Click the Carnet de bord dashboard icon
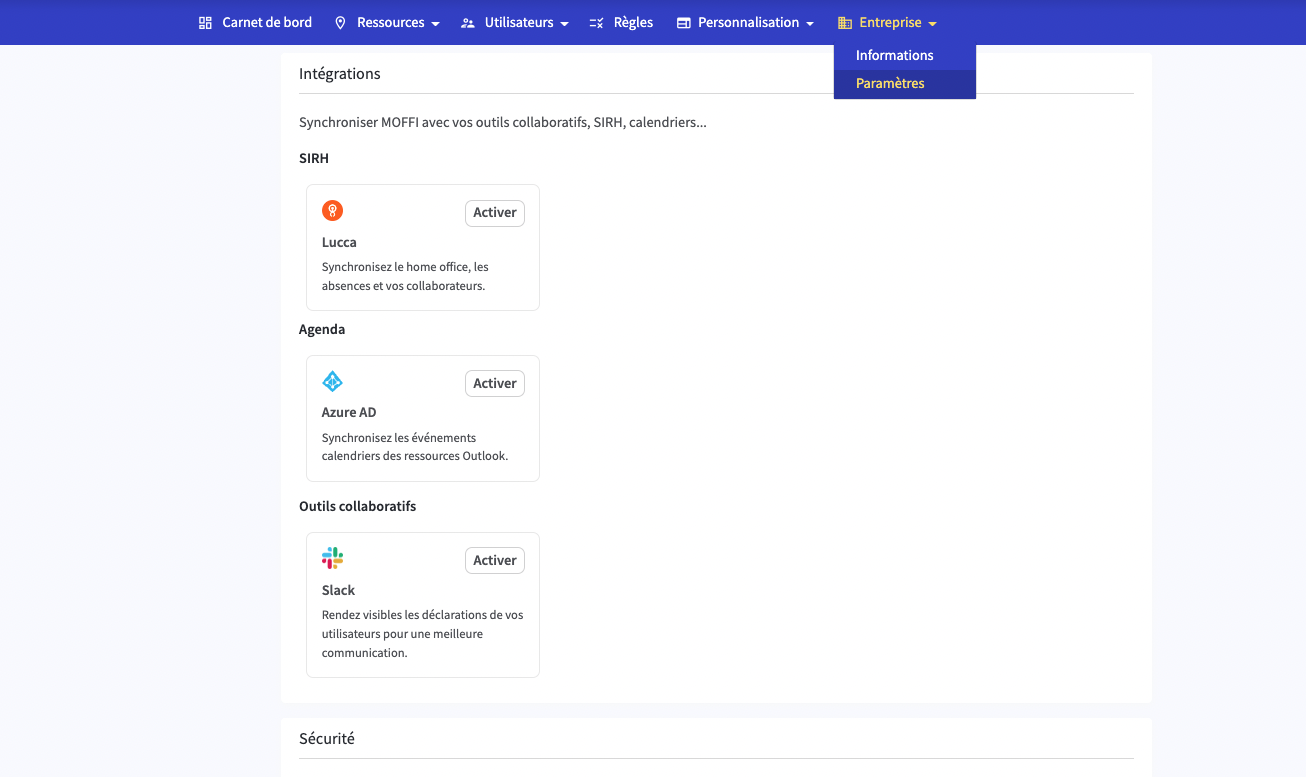The width and height of the screenshot is (1306, 777). click(x=205, y=23)
